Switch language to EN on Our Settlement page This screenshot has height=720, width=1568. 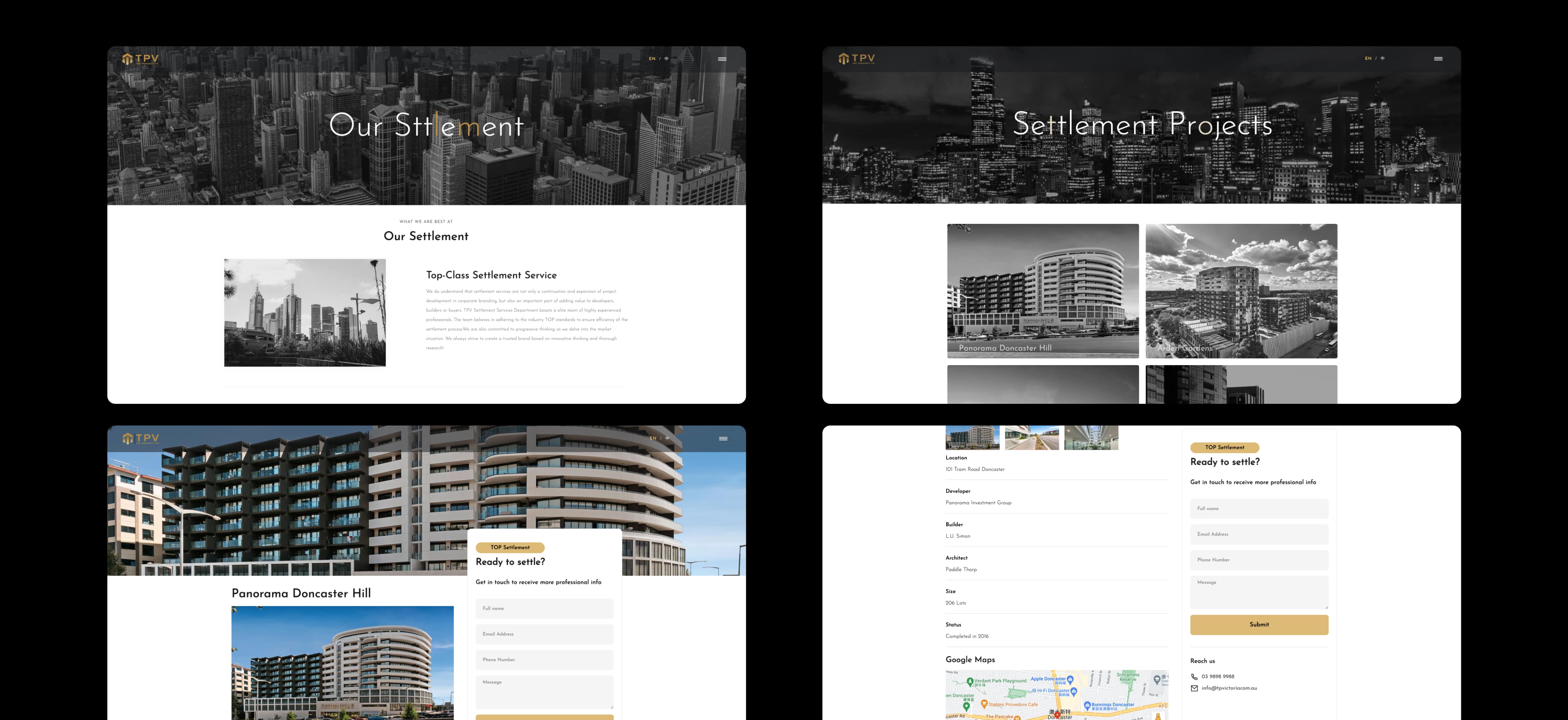click(652, 59)
